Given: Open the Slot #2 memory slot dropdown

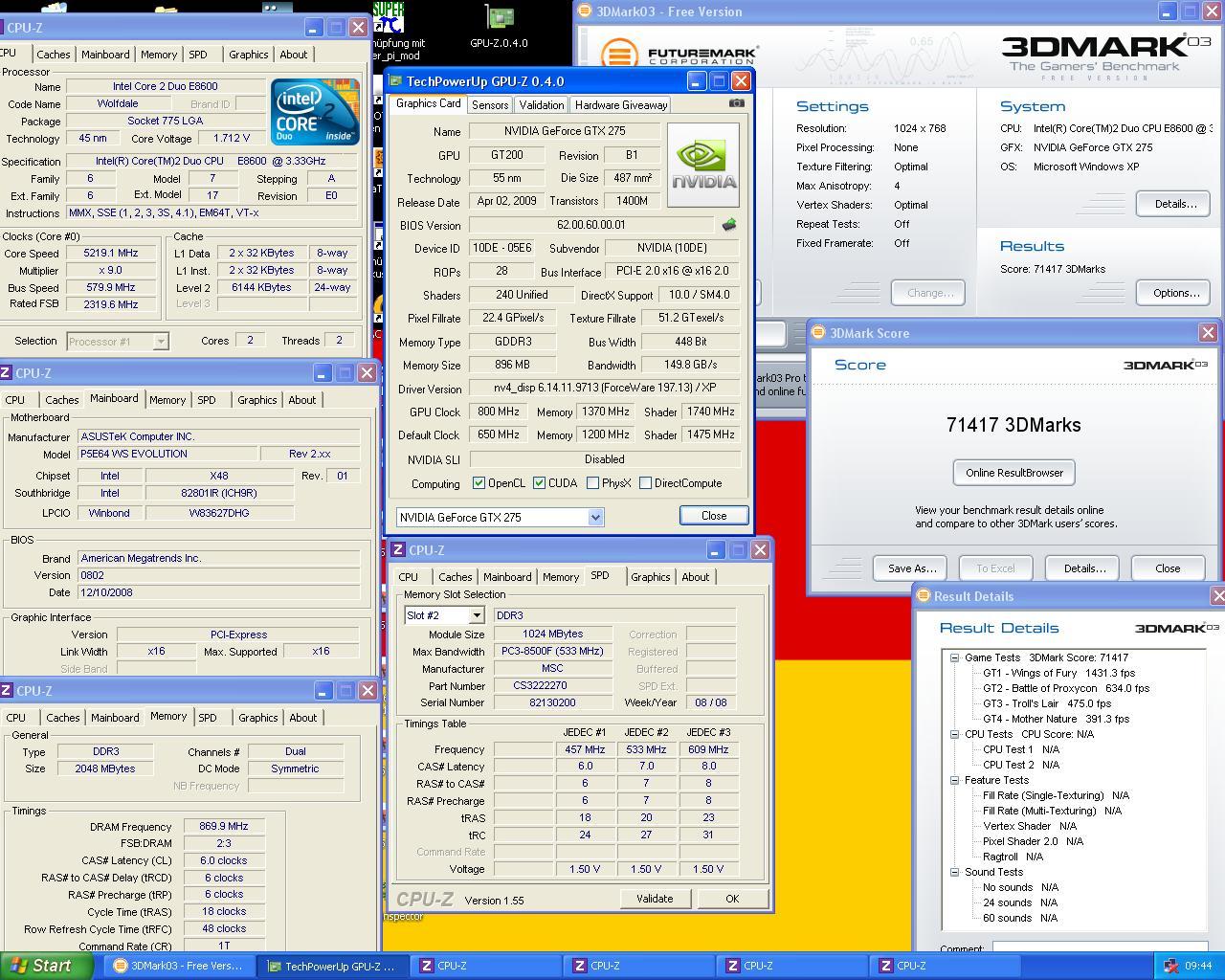Looking at the screenshot, I should (477, 615).
